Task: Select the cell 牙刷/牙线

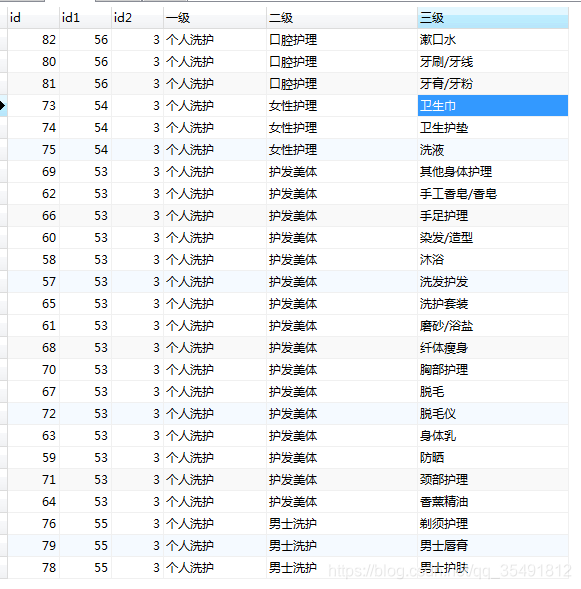Action: [493, 62]
